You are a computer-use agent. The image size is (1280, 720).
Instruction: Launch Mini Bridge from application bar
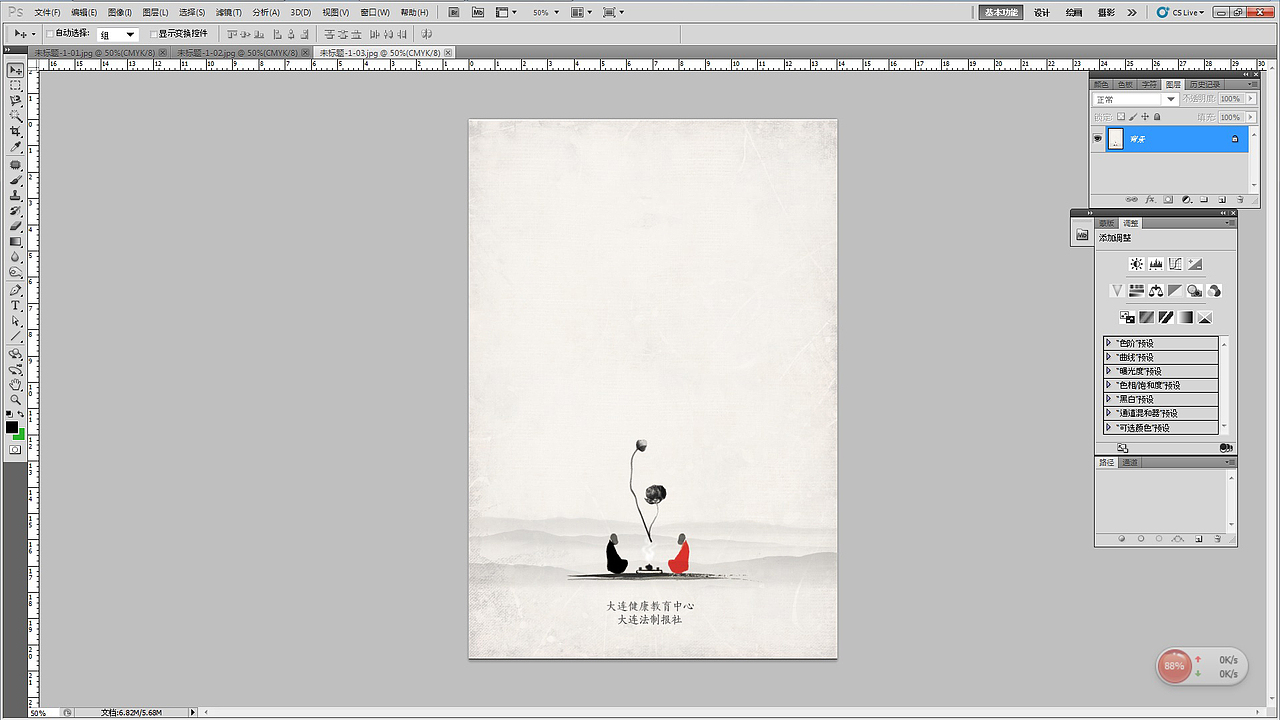[478, 13]
